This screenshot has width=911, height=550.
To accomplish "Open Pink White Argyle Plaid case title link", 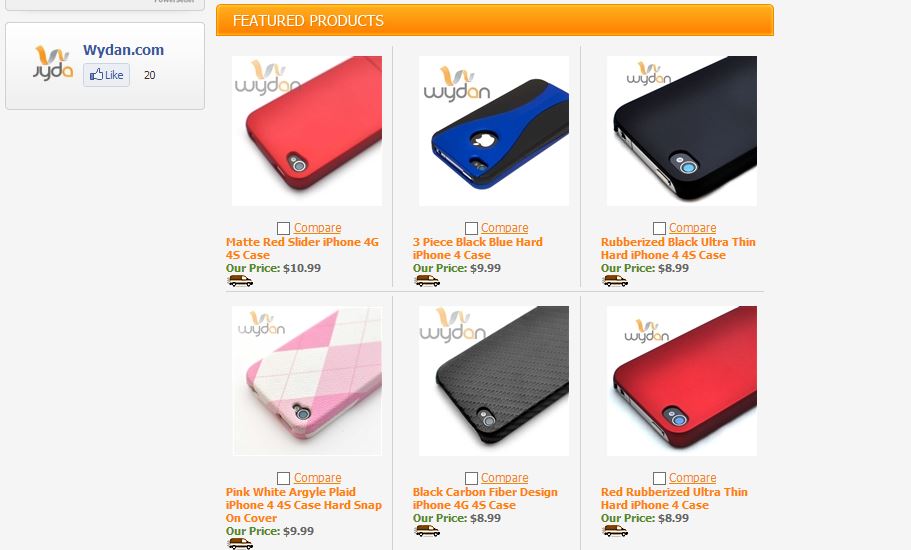I will coord(304,505).
